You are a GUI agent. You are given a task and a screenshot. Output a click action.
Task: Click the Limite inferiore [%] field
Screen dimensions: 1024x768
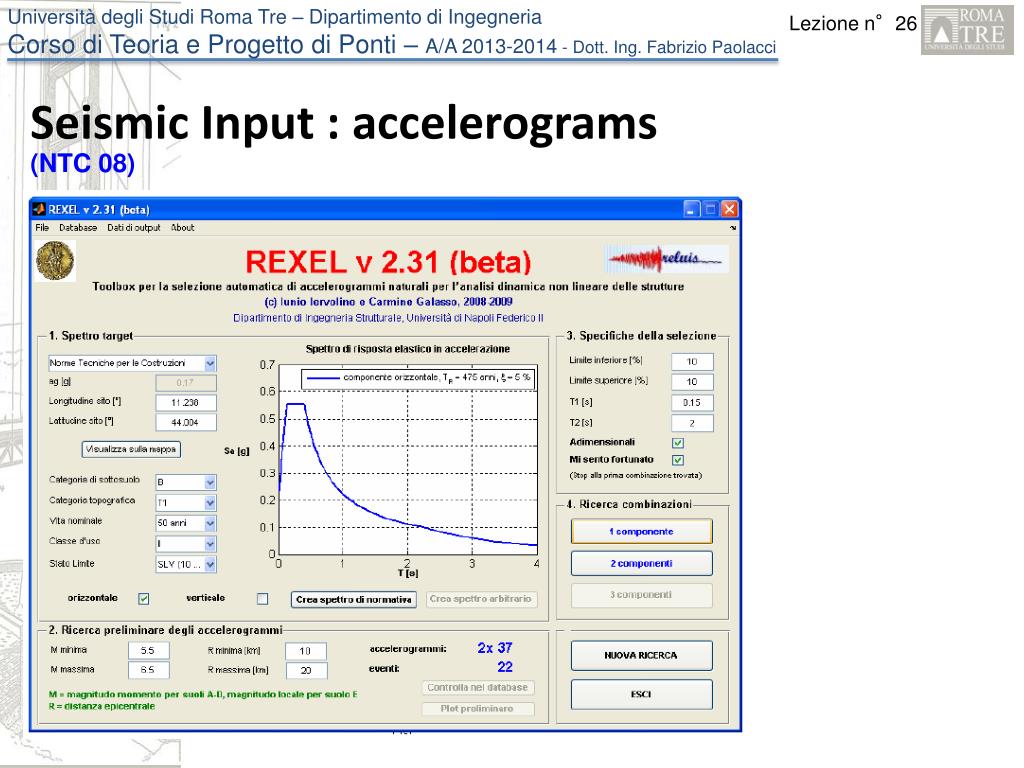(x=692, y=362)
